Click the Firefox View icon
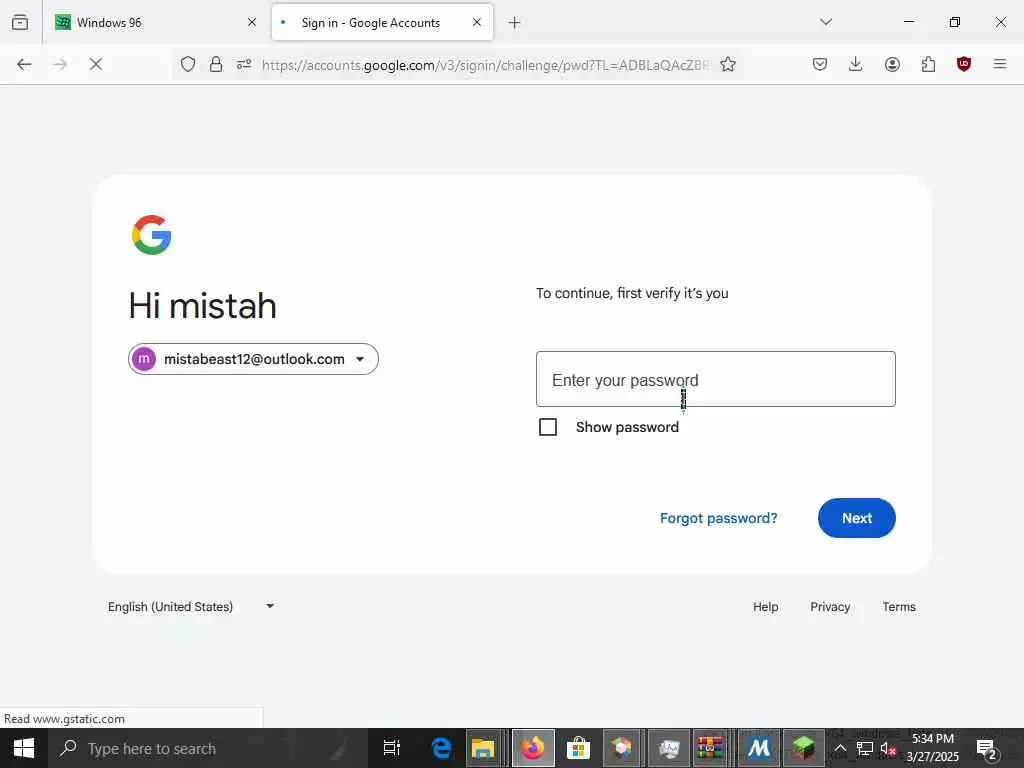This screenshot has width=1024, height=768. [20, 22]
